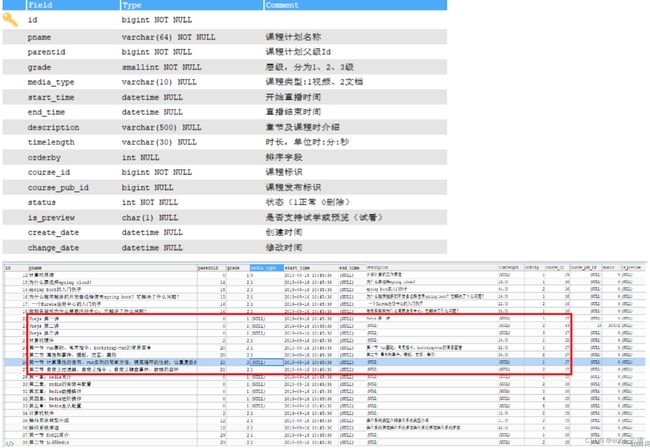Click the highlighted media_type header in data grid
This screenshot has width=650, height=448.
(267, 268)
